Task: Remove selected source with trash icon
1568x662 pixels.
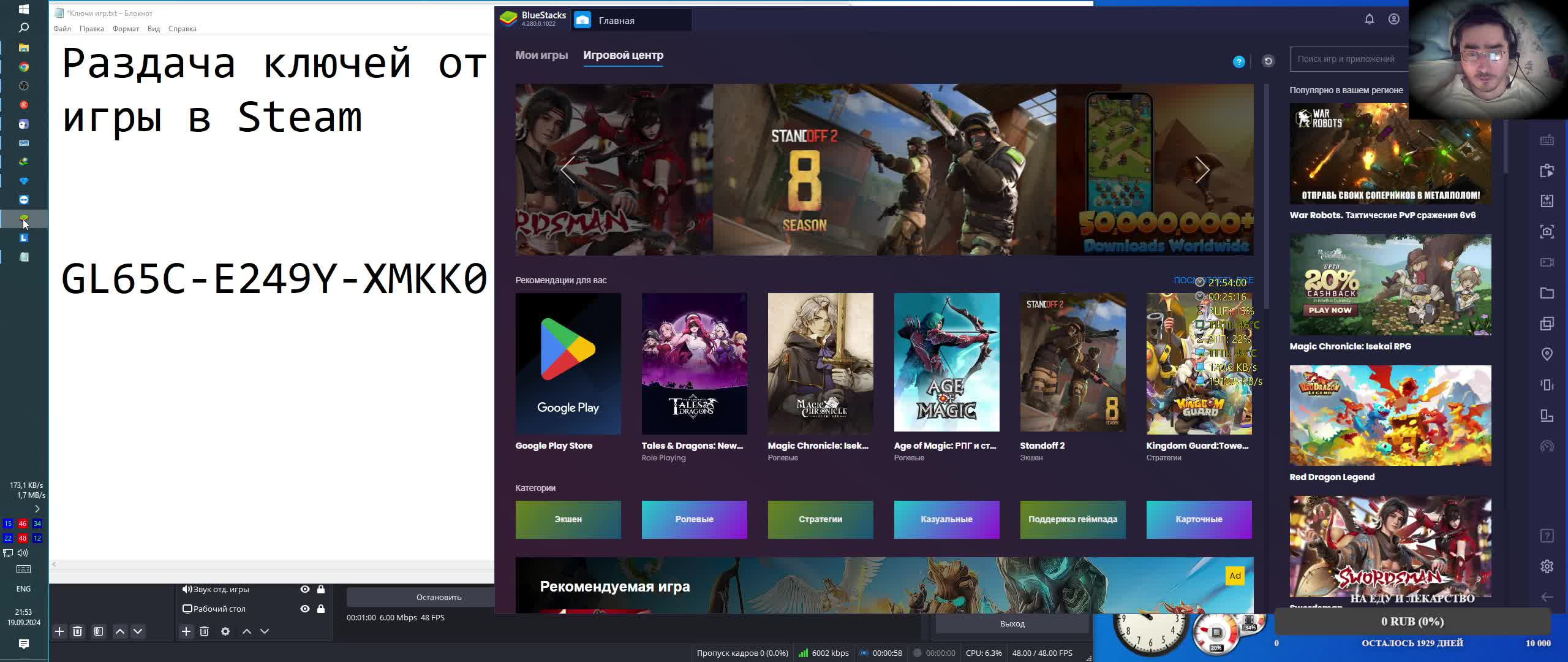Action: coord(205,631)
